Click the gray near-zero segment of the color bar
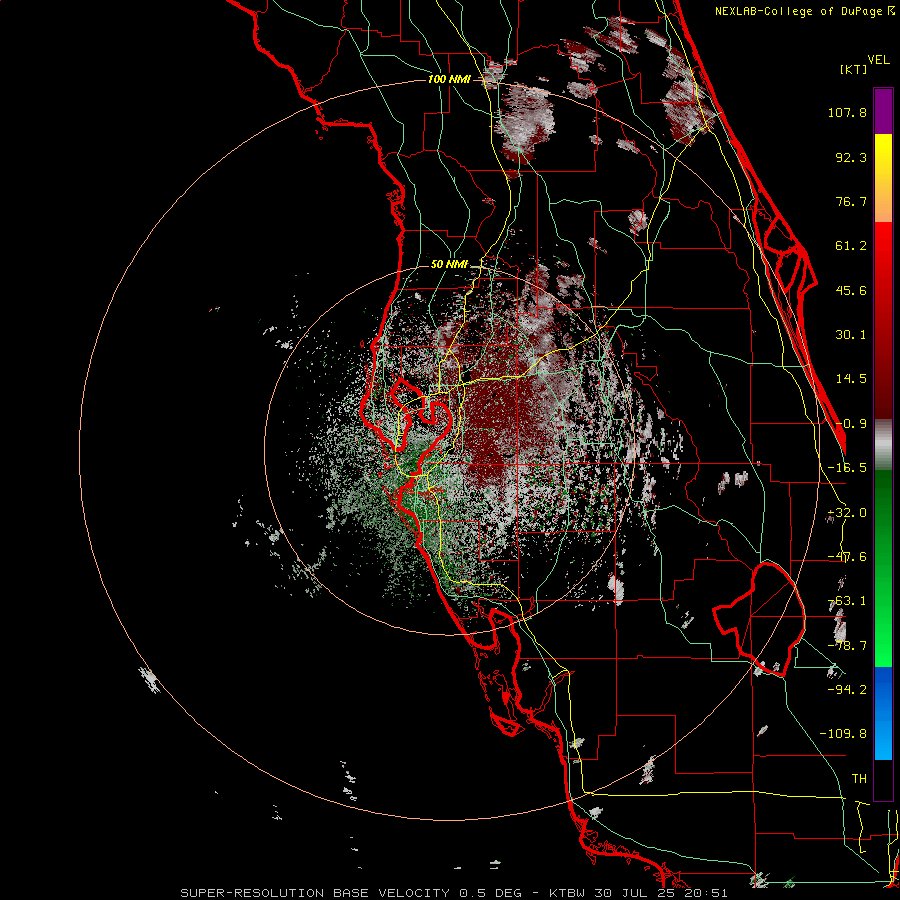This screenshot has height=900, width=900. click(x=883, y=445)
